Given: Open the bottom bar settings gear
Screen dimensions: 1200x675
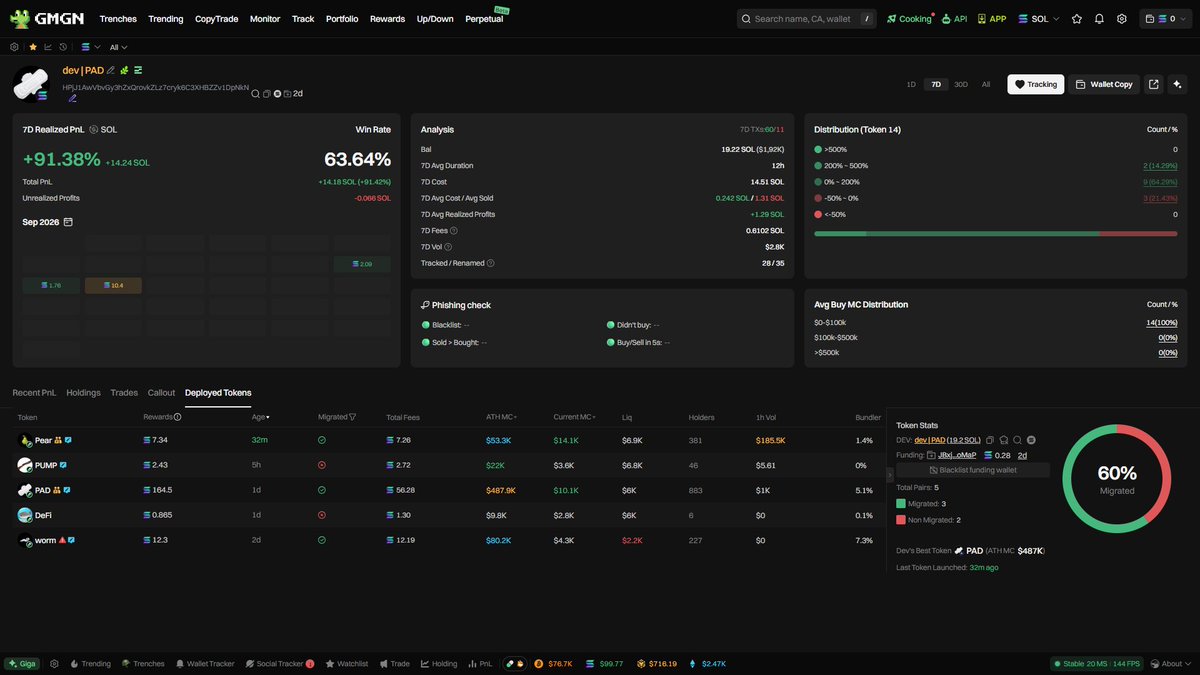Looking at the screenshot, I should coord(54,663).
